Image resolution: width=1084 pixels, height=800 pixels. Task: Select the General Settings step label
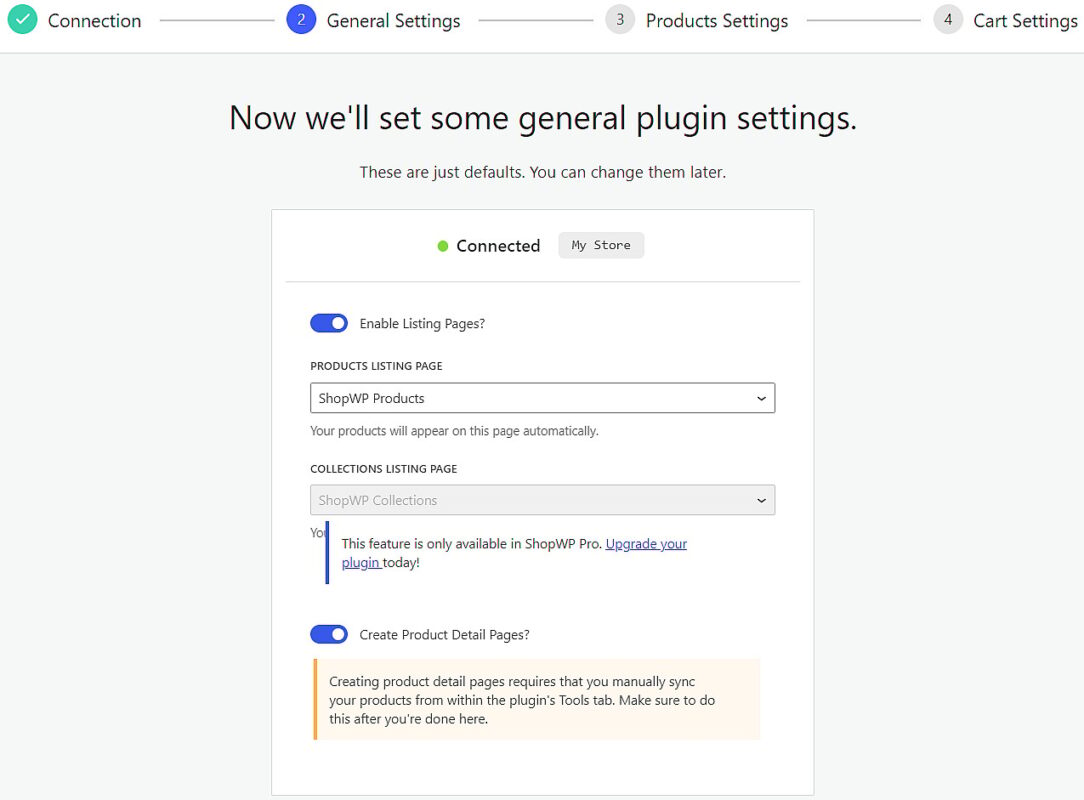[393, 21]
